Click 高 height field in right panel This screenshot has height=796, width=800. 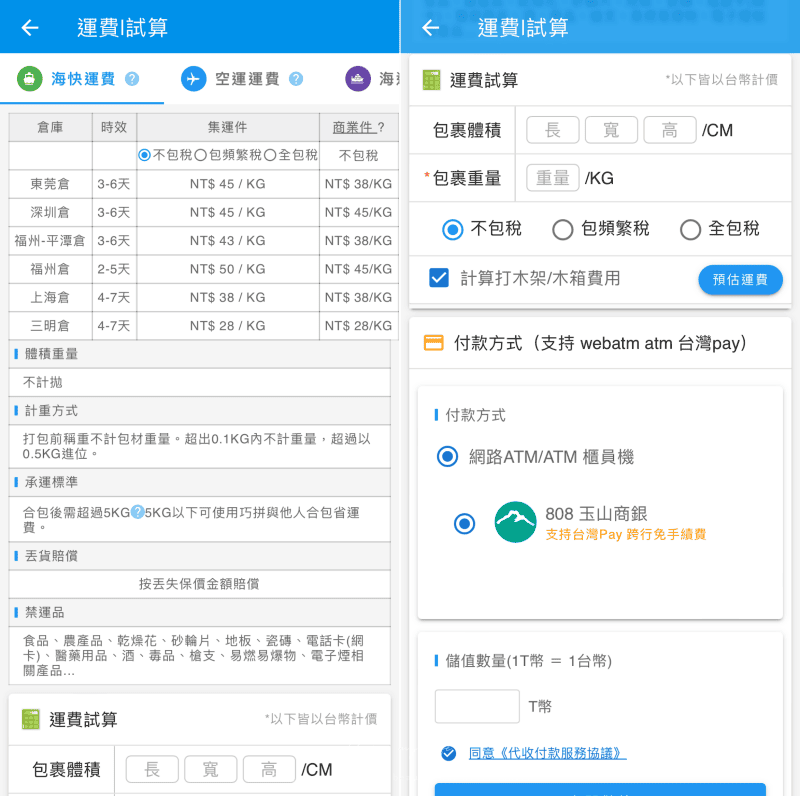pos(670,130)
